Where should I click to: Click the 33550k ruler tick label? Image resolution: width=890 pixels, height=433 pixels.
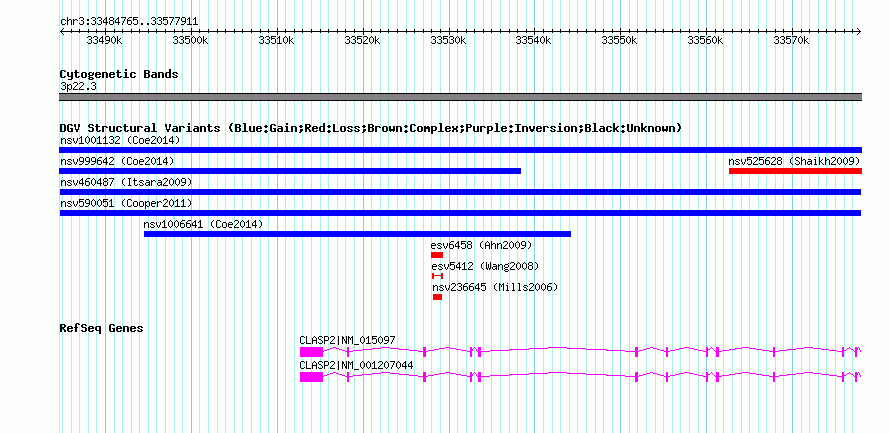[x=620, y=40]
